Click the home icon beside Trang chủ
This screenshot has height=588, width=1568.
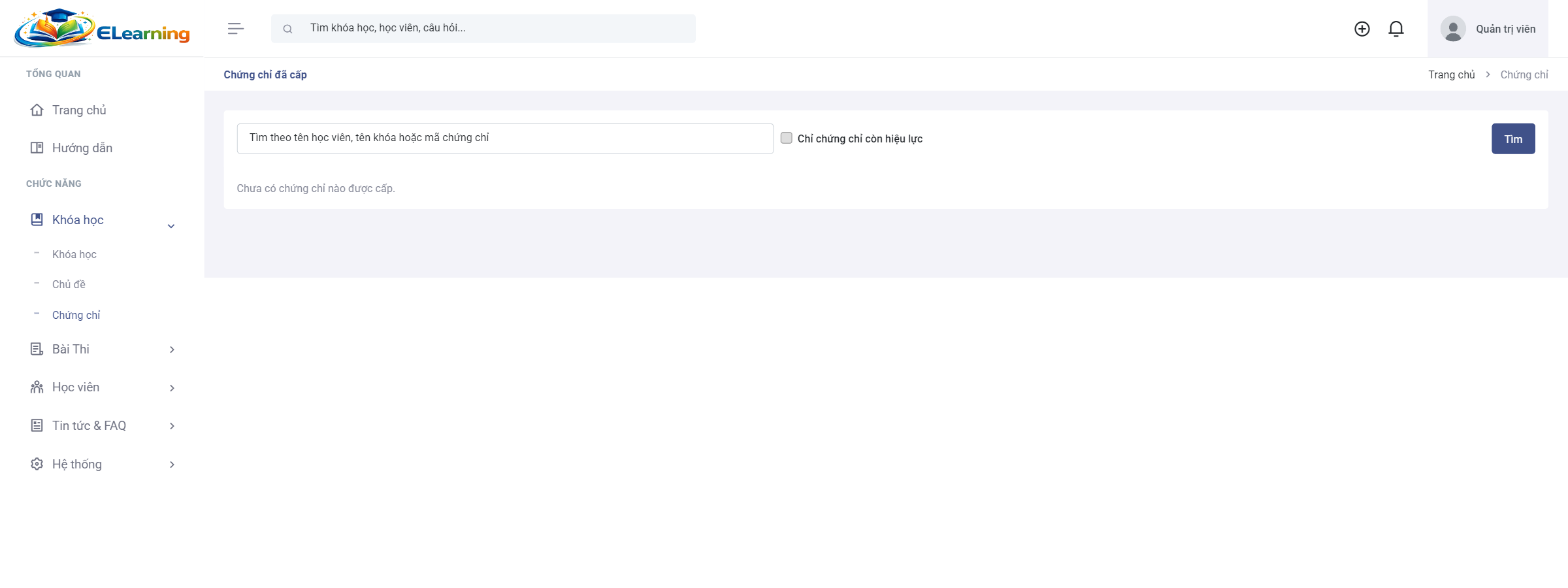point(37,110)
